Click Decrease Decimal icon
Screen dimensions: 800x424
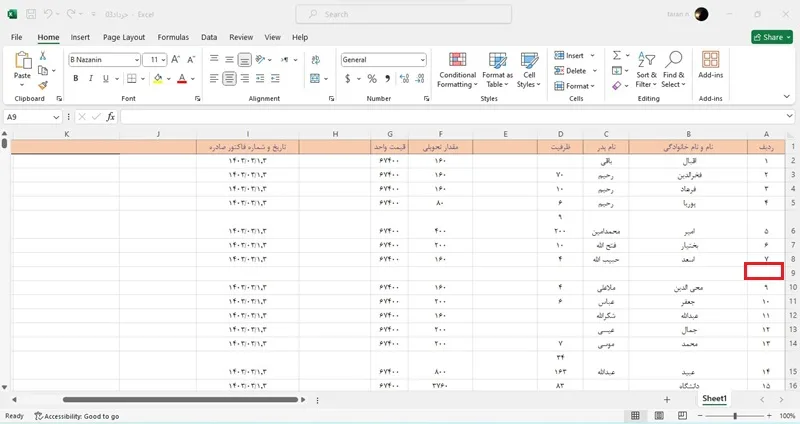click(x=420, y=79)
